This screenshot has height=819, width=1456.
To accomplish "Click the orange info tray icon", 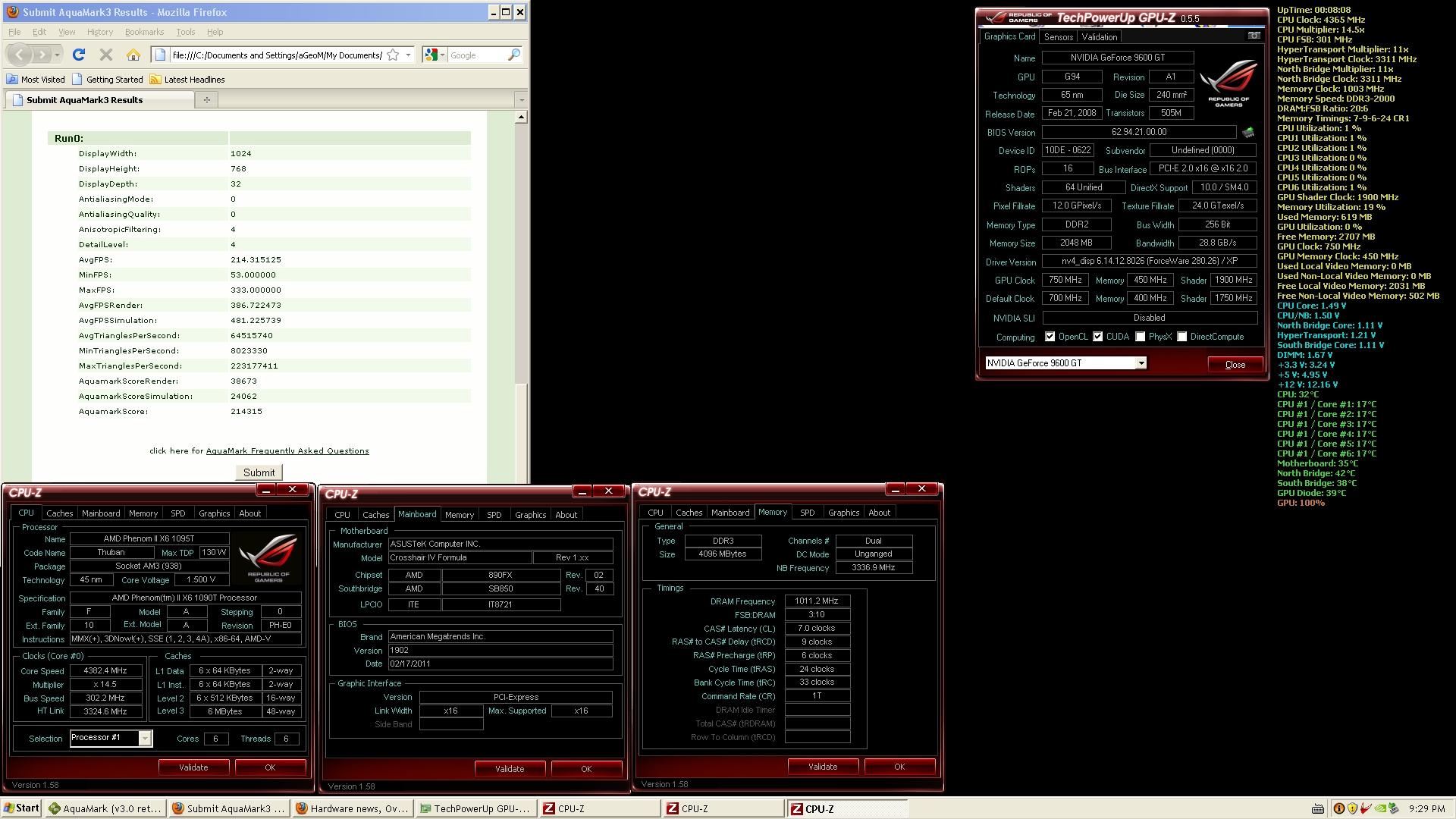I will (1339, 808).
